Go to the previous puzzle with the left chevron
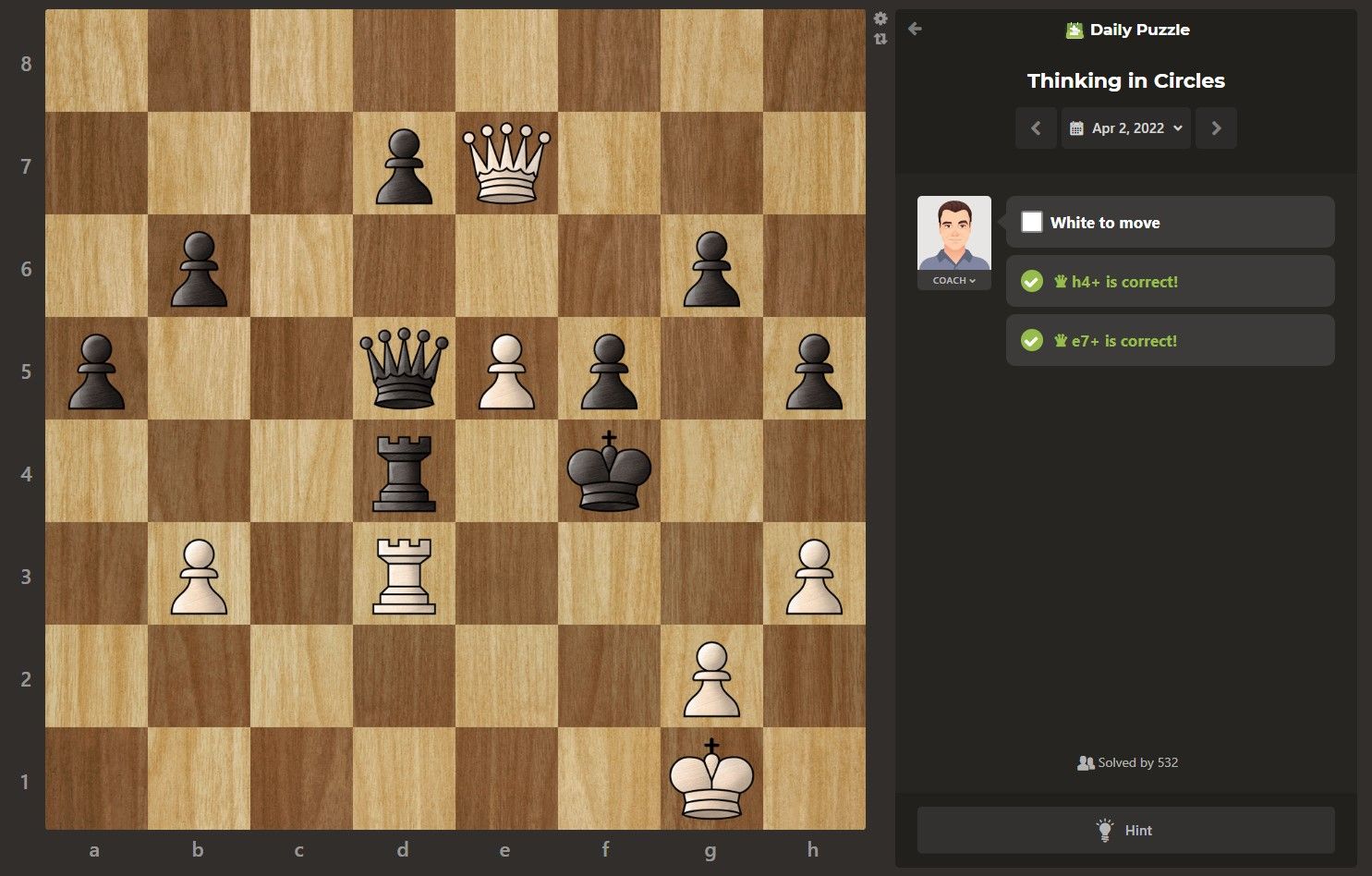This screenshot has width=1372, height=876. tap(1036, 128)
